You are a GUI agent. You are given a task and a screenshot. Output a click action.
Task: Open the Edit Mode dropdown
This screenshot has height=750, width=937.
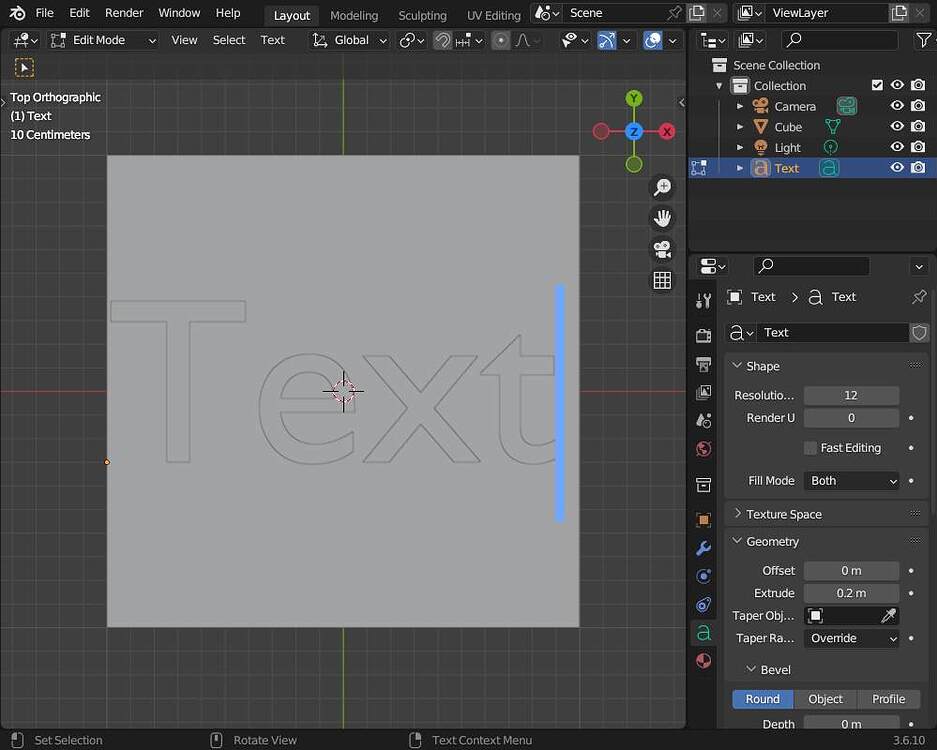[x=103, y=40]
